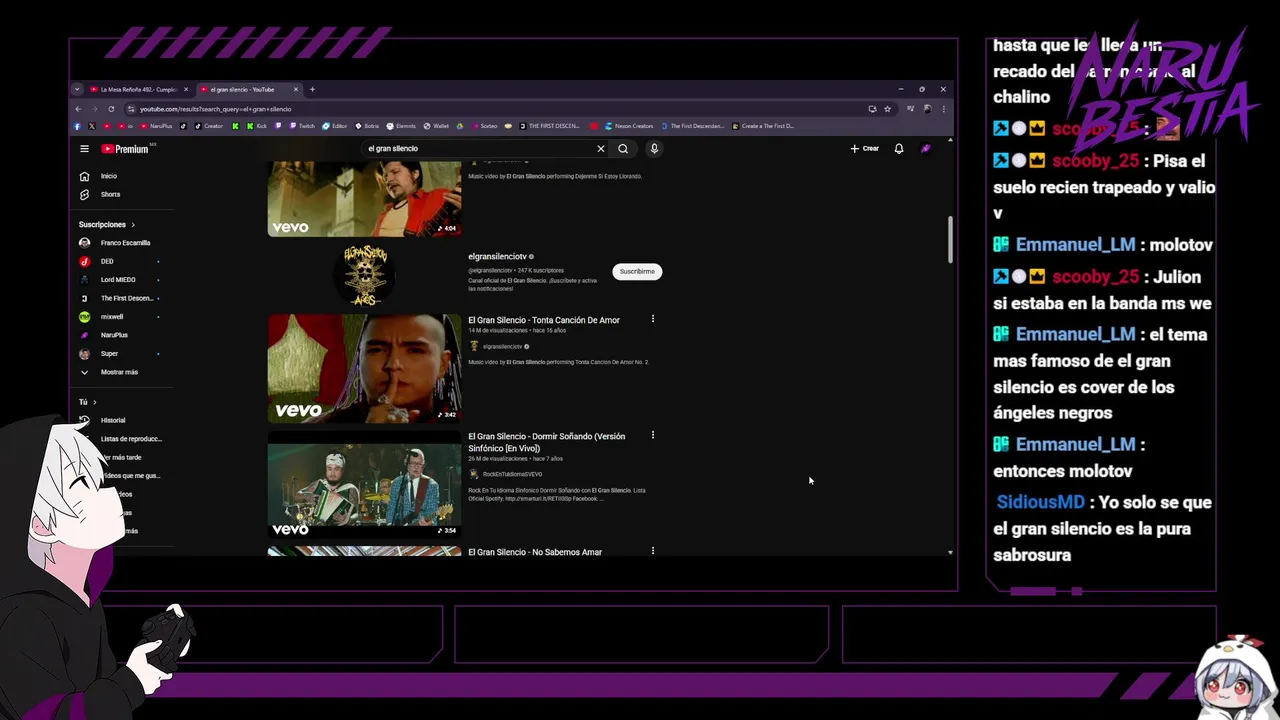The height and width of the screenshot is (720, 1280).
Task: Play Dormir Soñando video thumbnail
Action: 364,485
